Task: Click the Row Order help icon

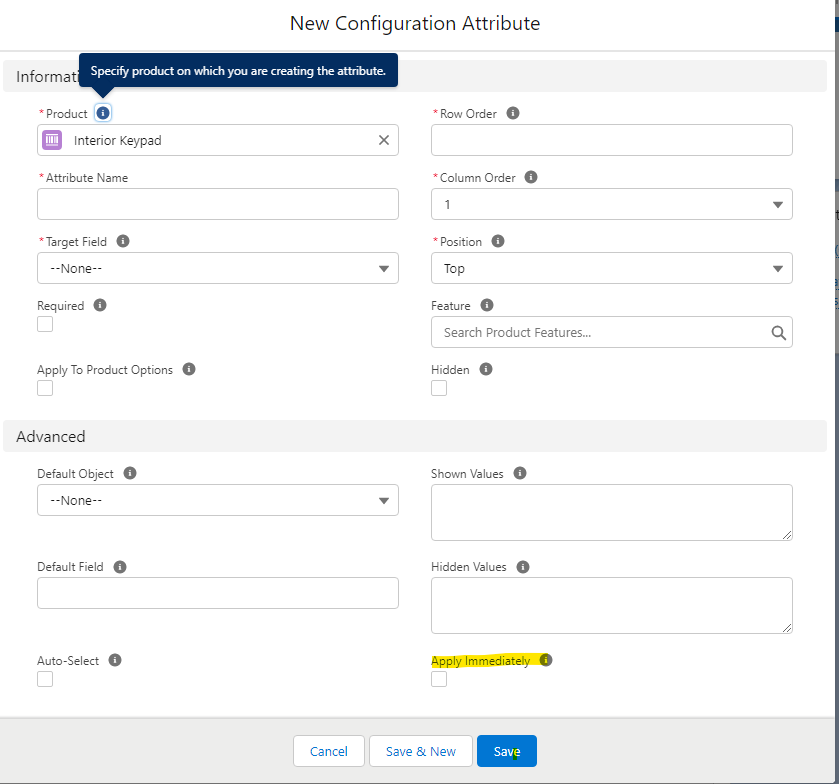Action: (513, 113)
